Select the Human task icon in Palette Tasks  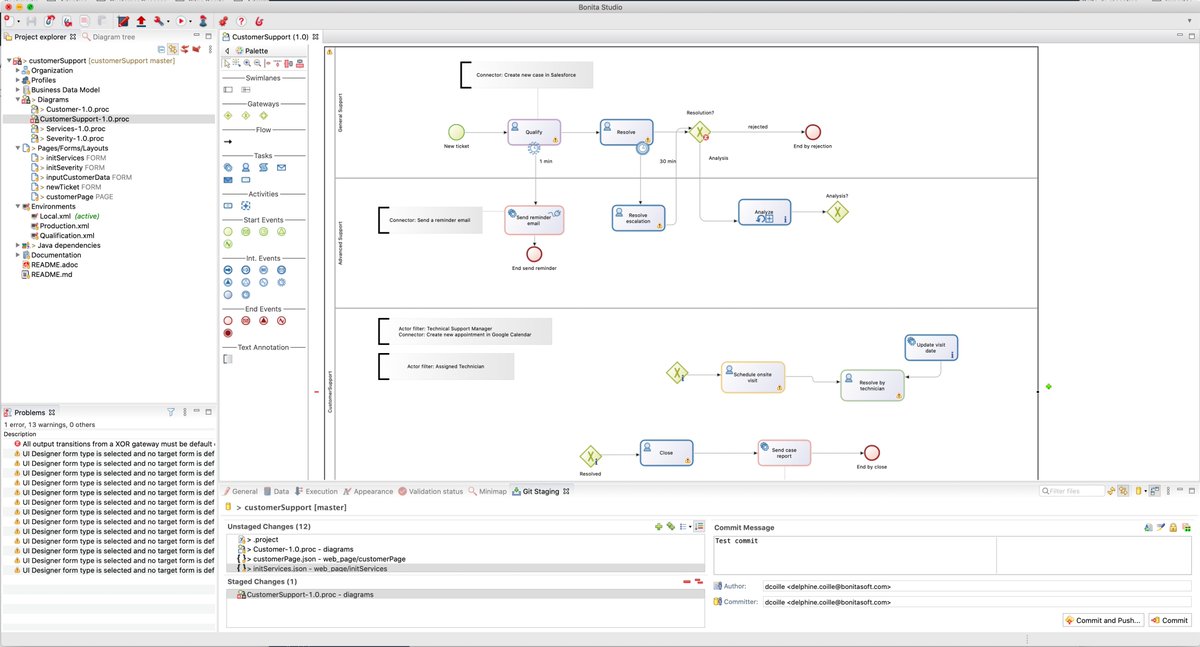pos(246,167)
